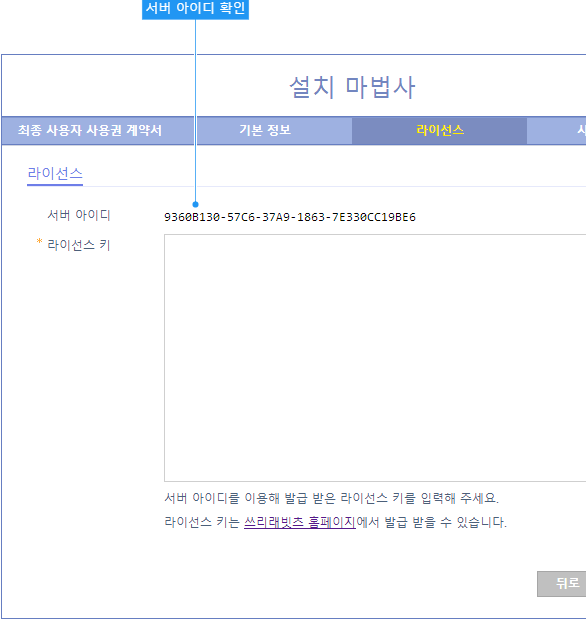Screen dimensions: 587x620
Task: Click the help text 서버 아이디를 이용해 발급 받은
Action: click(x=250, y=498)
